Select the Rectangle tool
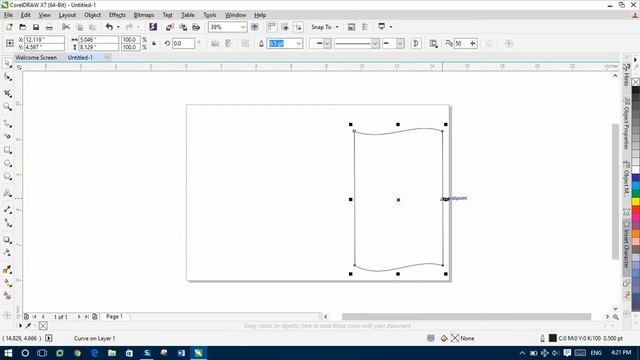 click(7, 150)
